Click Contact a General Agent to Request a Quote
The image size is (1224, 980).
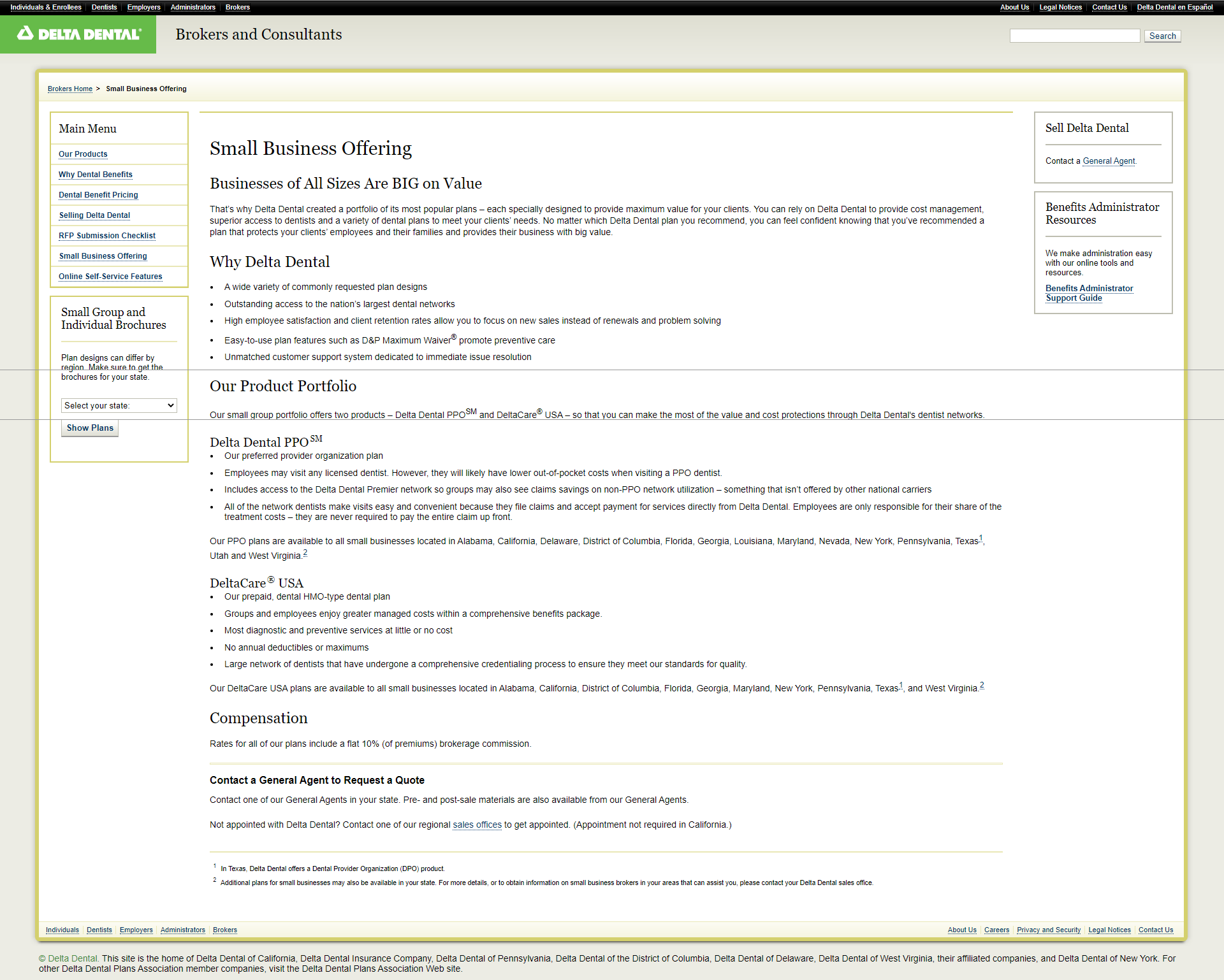(317, 781)
